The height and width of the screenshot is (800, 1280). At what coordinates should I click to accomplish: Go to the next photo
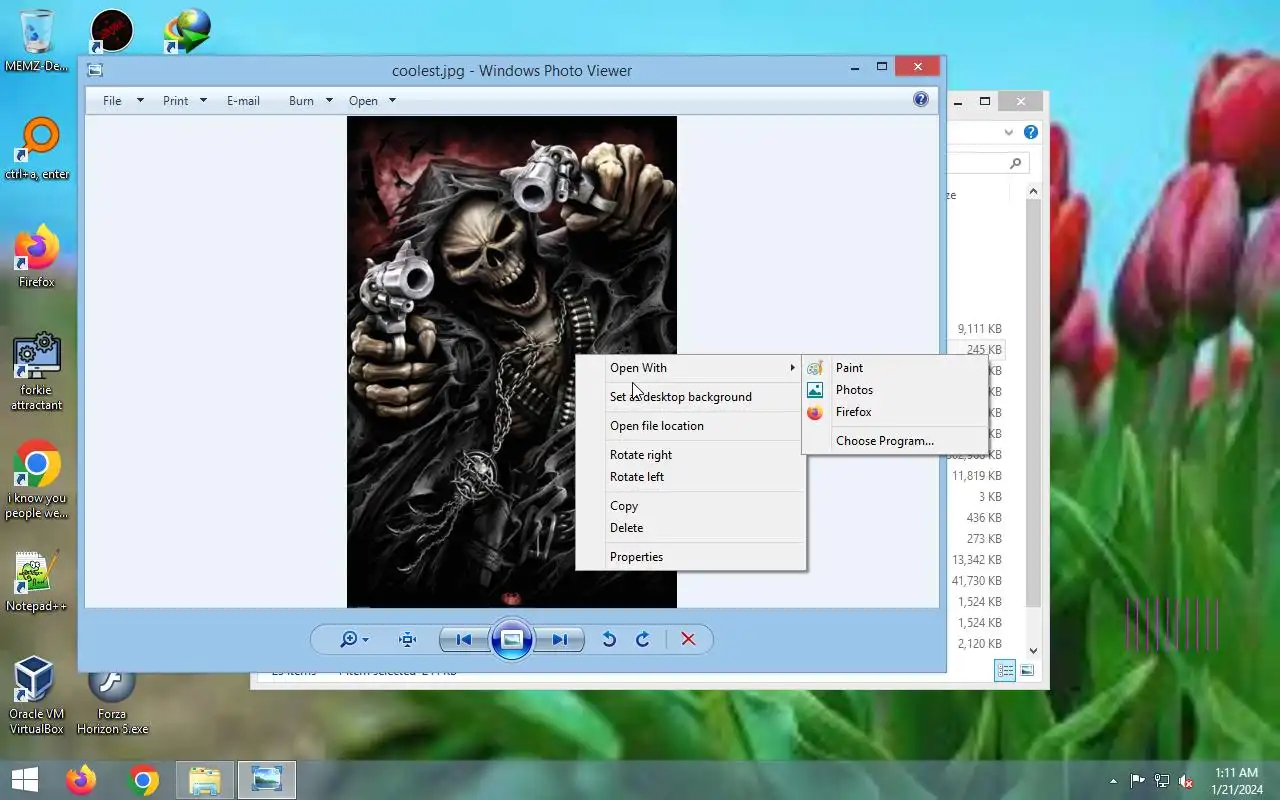[559, 639]
